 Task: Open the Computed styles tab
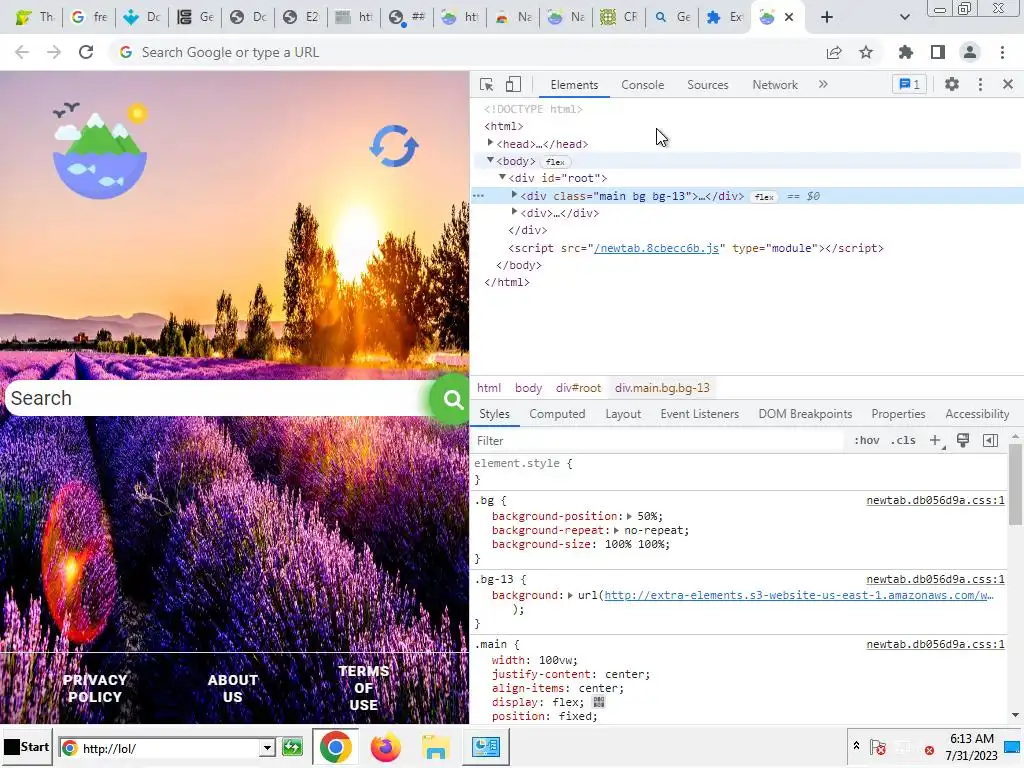point(557,414)
